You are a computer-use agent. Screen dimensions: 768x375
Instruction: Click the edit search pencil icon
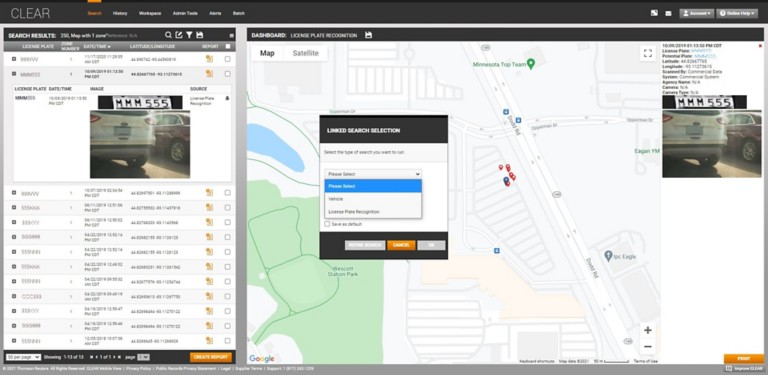click(x=179, y=35)
